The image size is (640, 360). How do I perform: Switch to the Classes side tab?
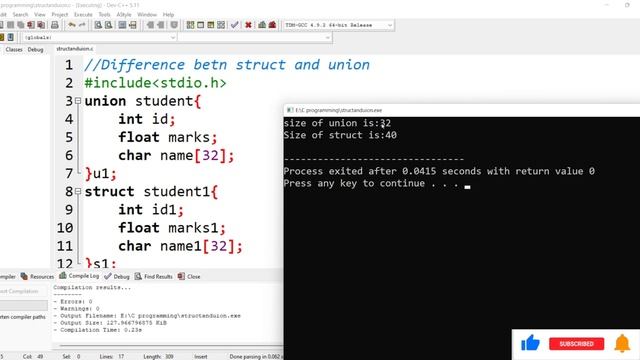[x=14, y=49]
